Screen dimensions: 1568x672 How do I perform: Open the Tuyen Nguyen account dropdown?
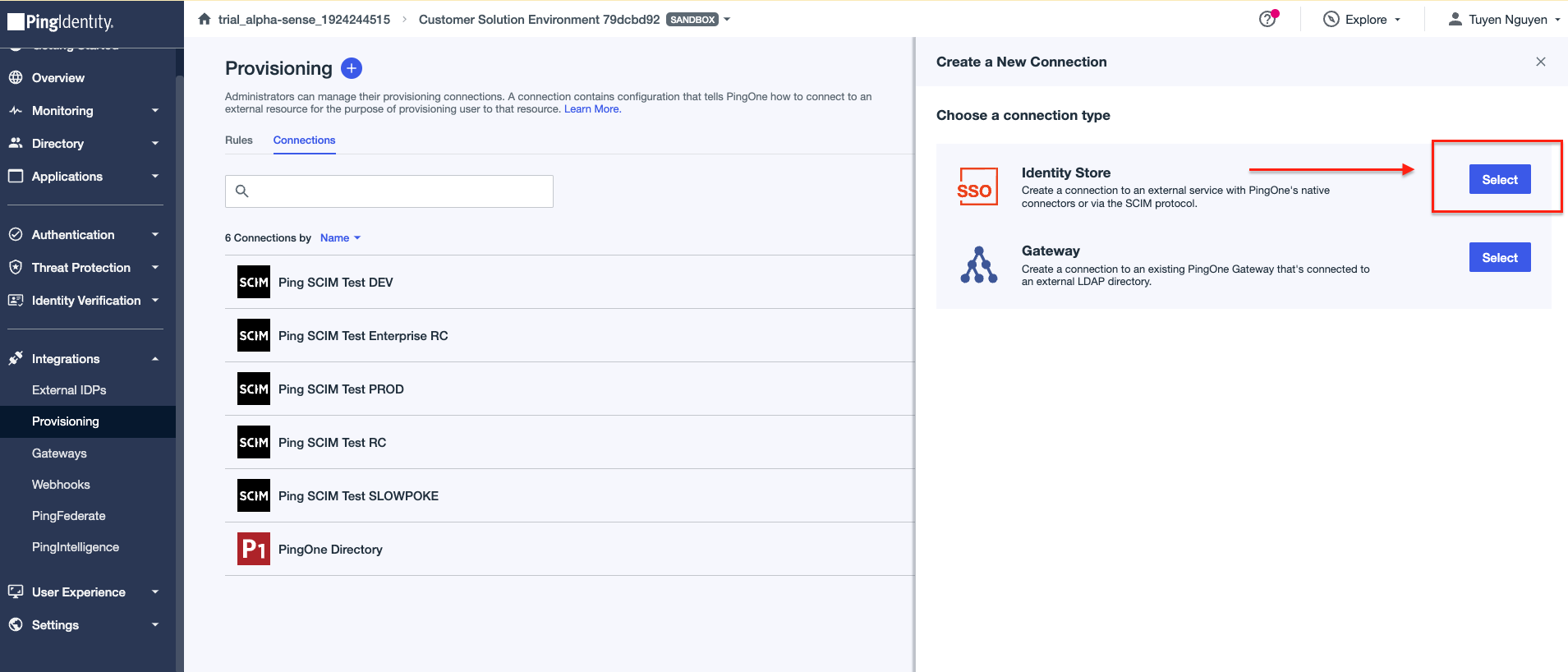[x=1504, y=19]
